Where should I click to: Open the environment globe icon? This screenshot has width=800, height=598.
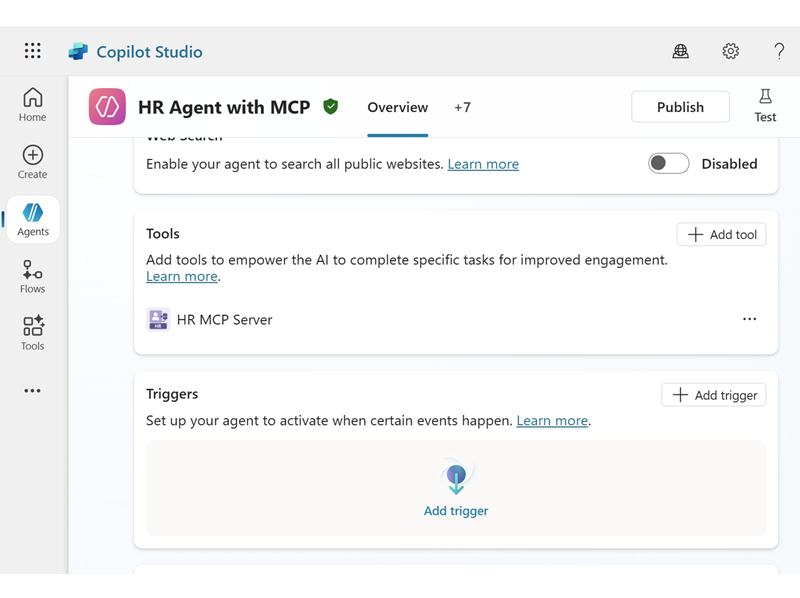[681, 51]
